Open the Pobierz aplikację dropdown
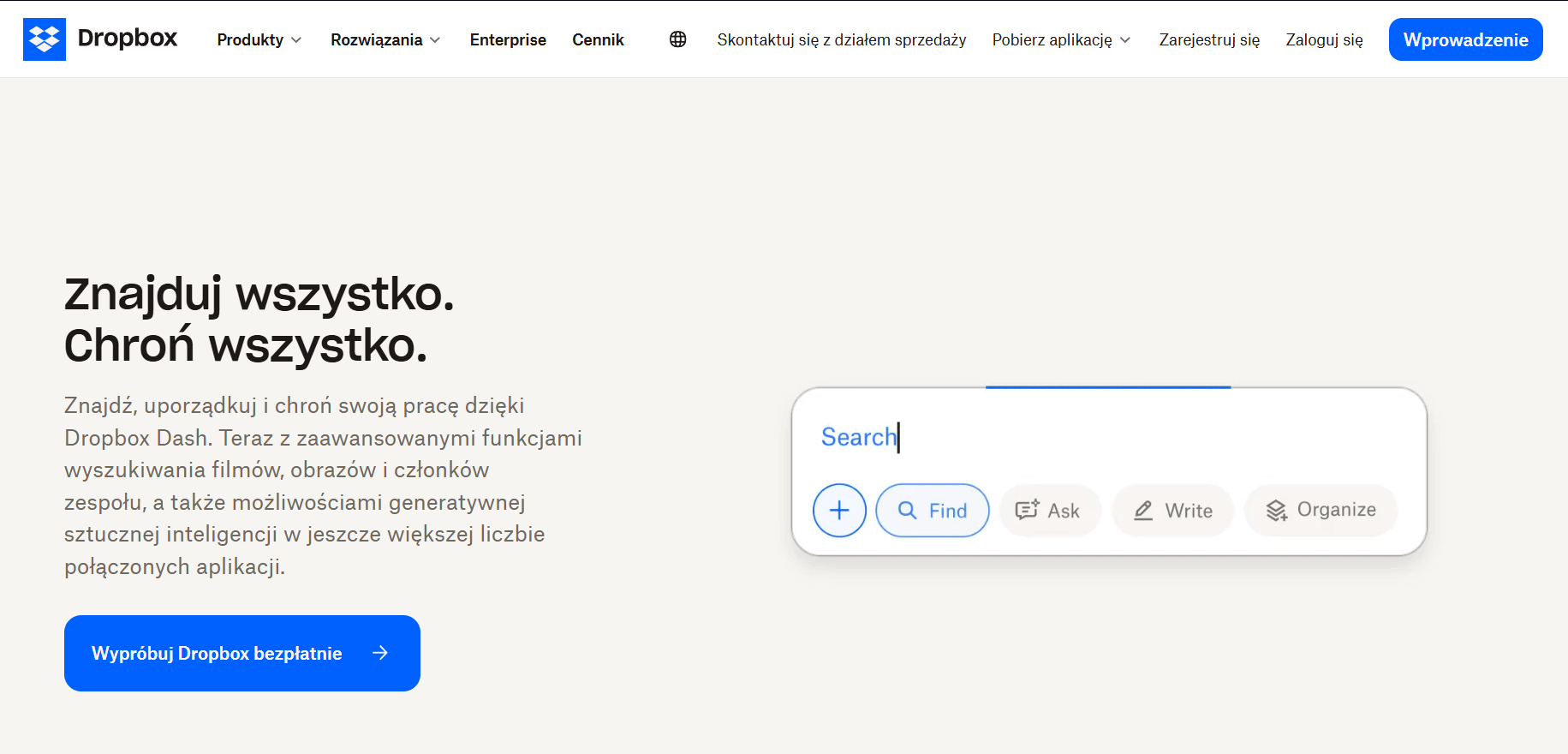Viewport: 1568px width, 754px height. click(x=1061, y=39)
